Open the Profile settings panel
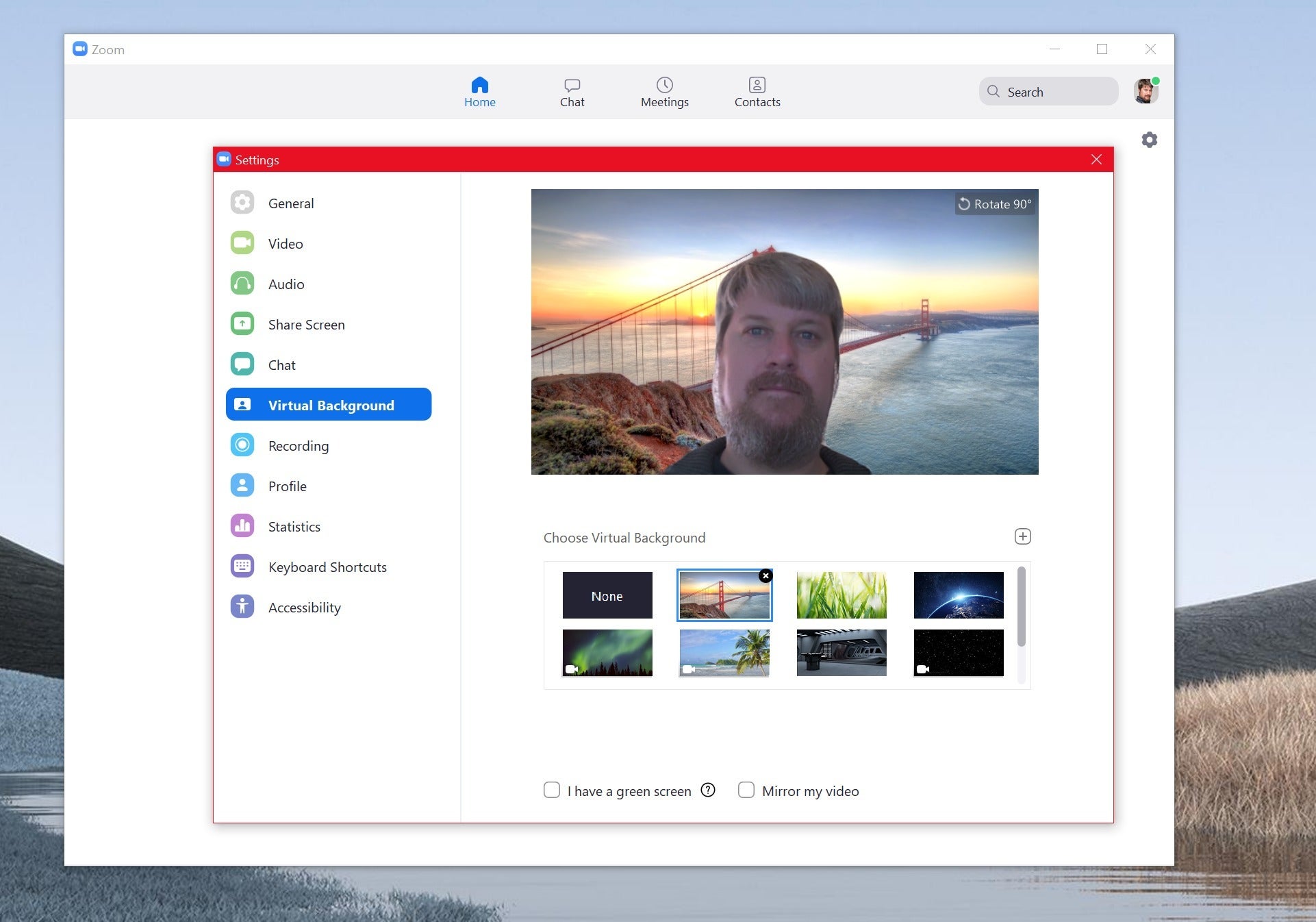 pyautogui.click(x=287, y=485)
